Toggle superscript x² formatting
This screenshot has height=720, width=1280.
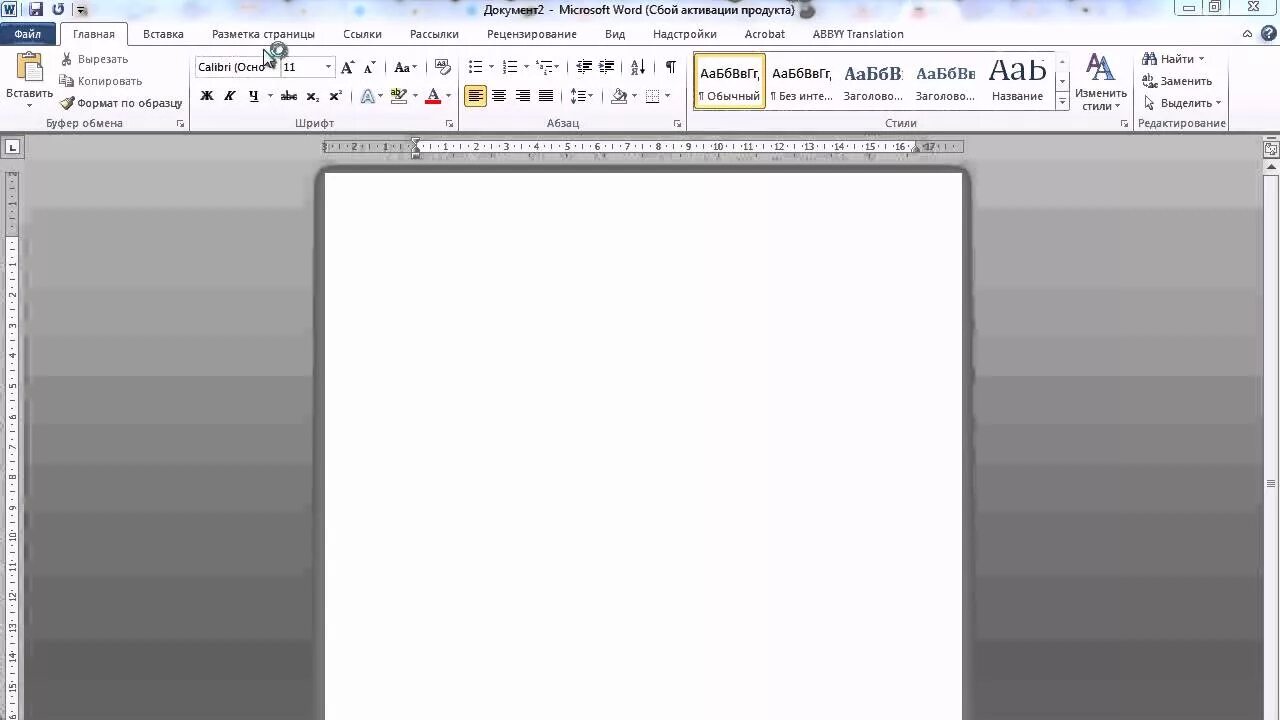(336, 96)
